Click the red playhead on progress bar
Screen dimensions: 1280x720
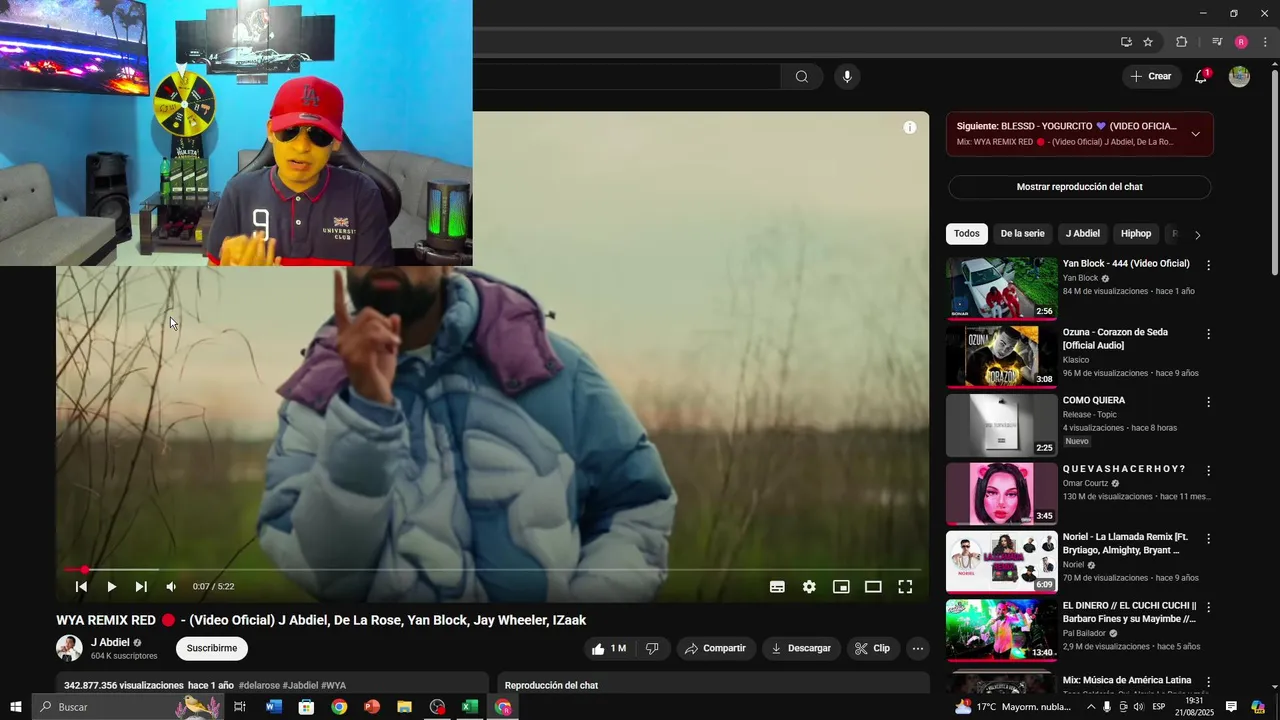(84, 570)
